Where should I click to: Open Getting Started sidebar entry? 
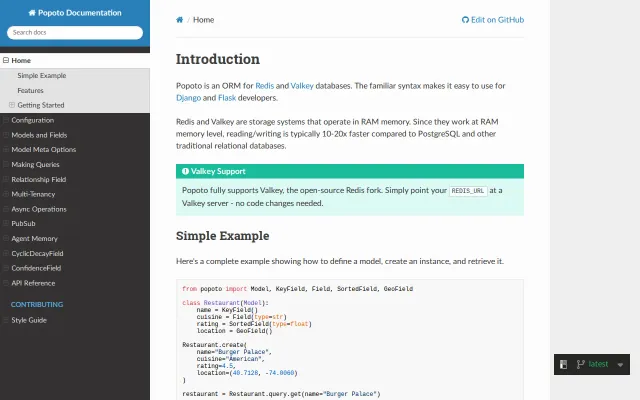pos(41,105)
